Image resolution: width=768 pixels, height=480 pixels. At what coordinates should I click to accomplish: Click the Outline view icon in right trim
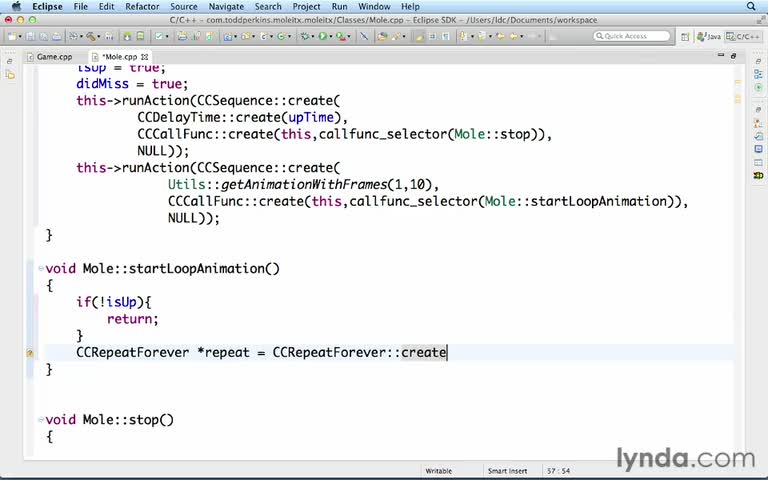pyautogui.click(x=758, y=74)
